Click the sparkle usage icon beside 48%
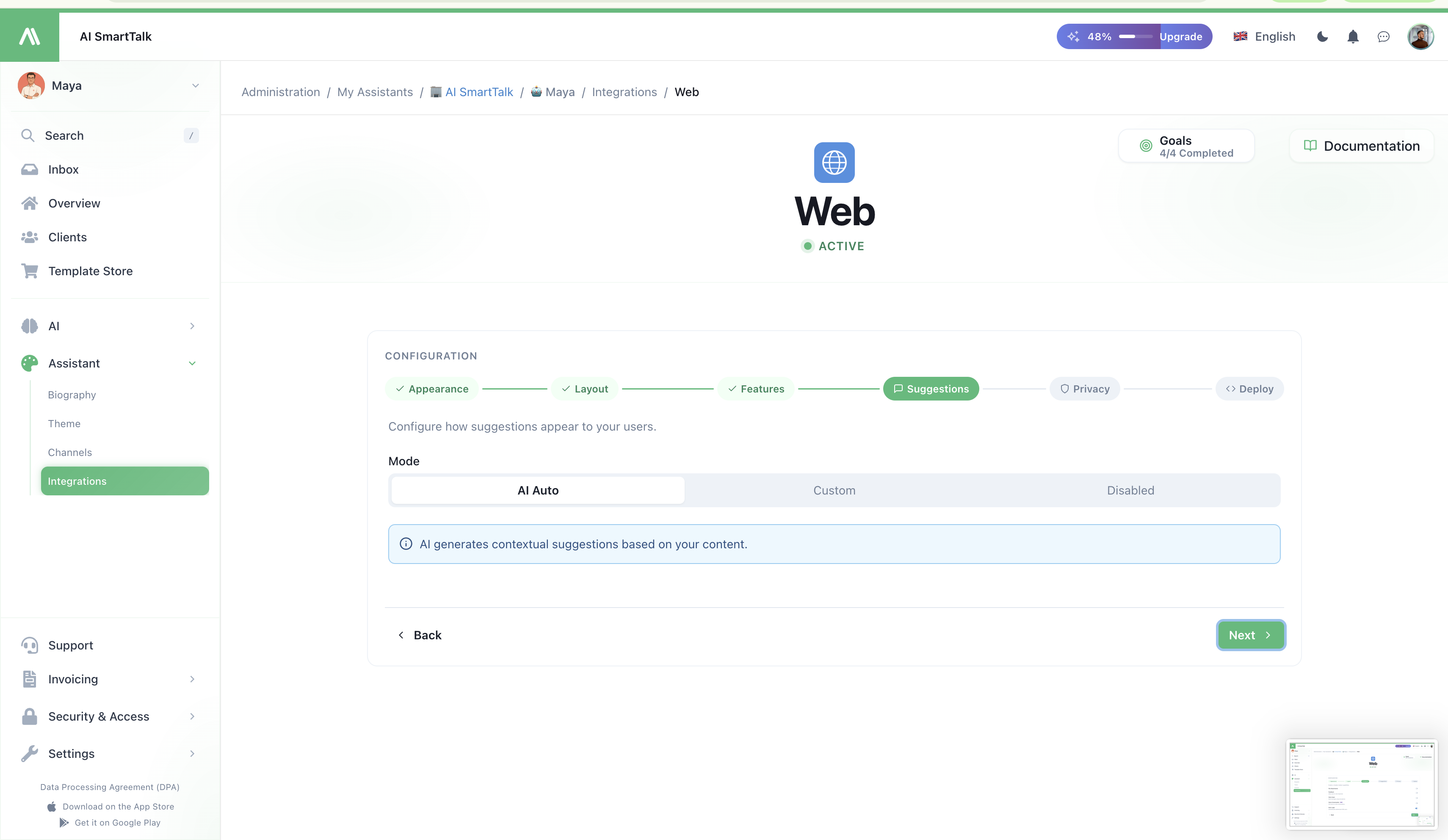The height and width of the screenshot is (840, 1448). tap(1073, 37)
